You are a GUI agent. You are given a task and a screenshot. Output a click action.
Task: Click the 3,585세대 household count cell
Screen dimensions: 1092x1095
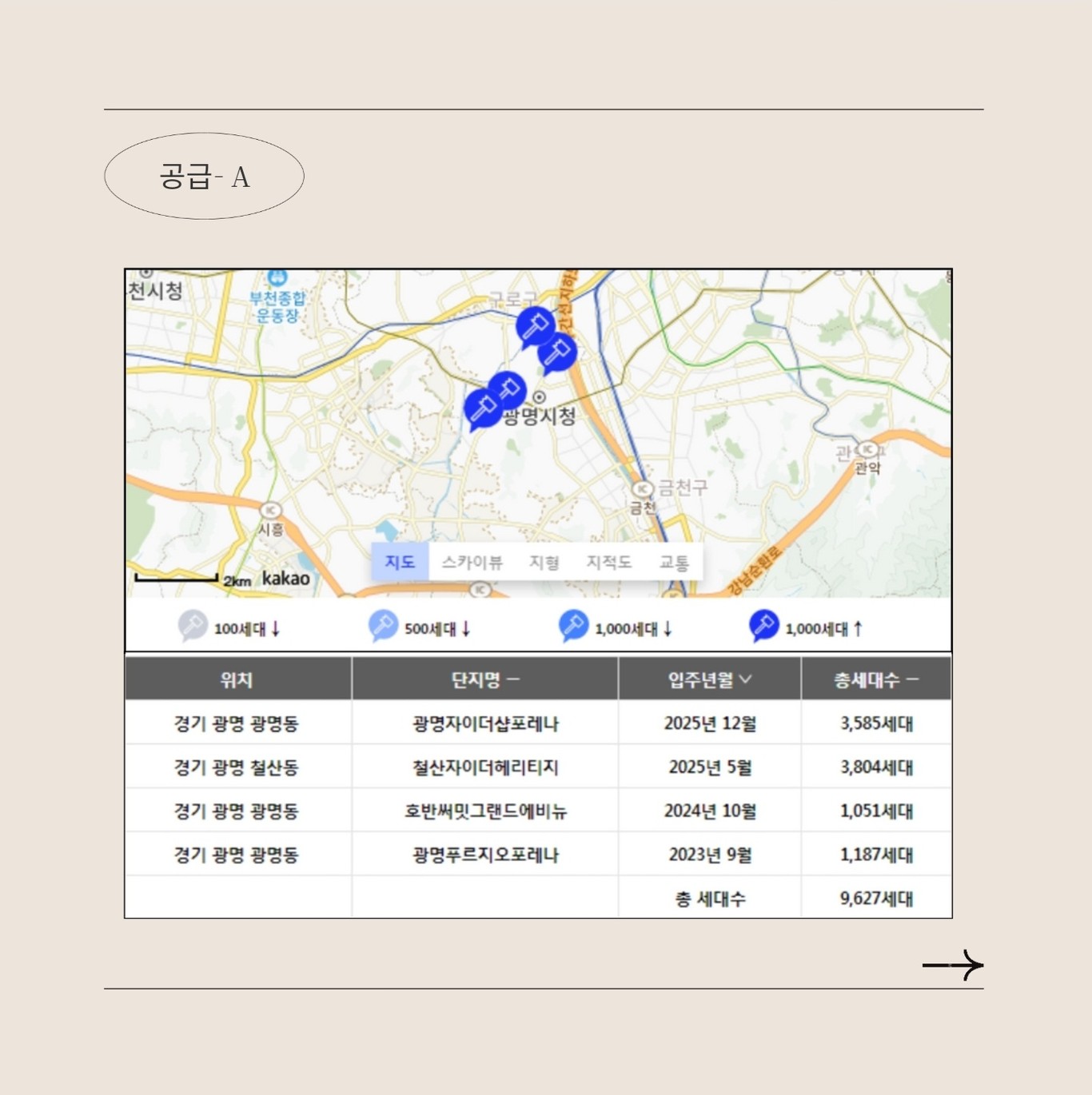pos(876,723)
